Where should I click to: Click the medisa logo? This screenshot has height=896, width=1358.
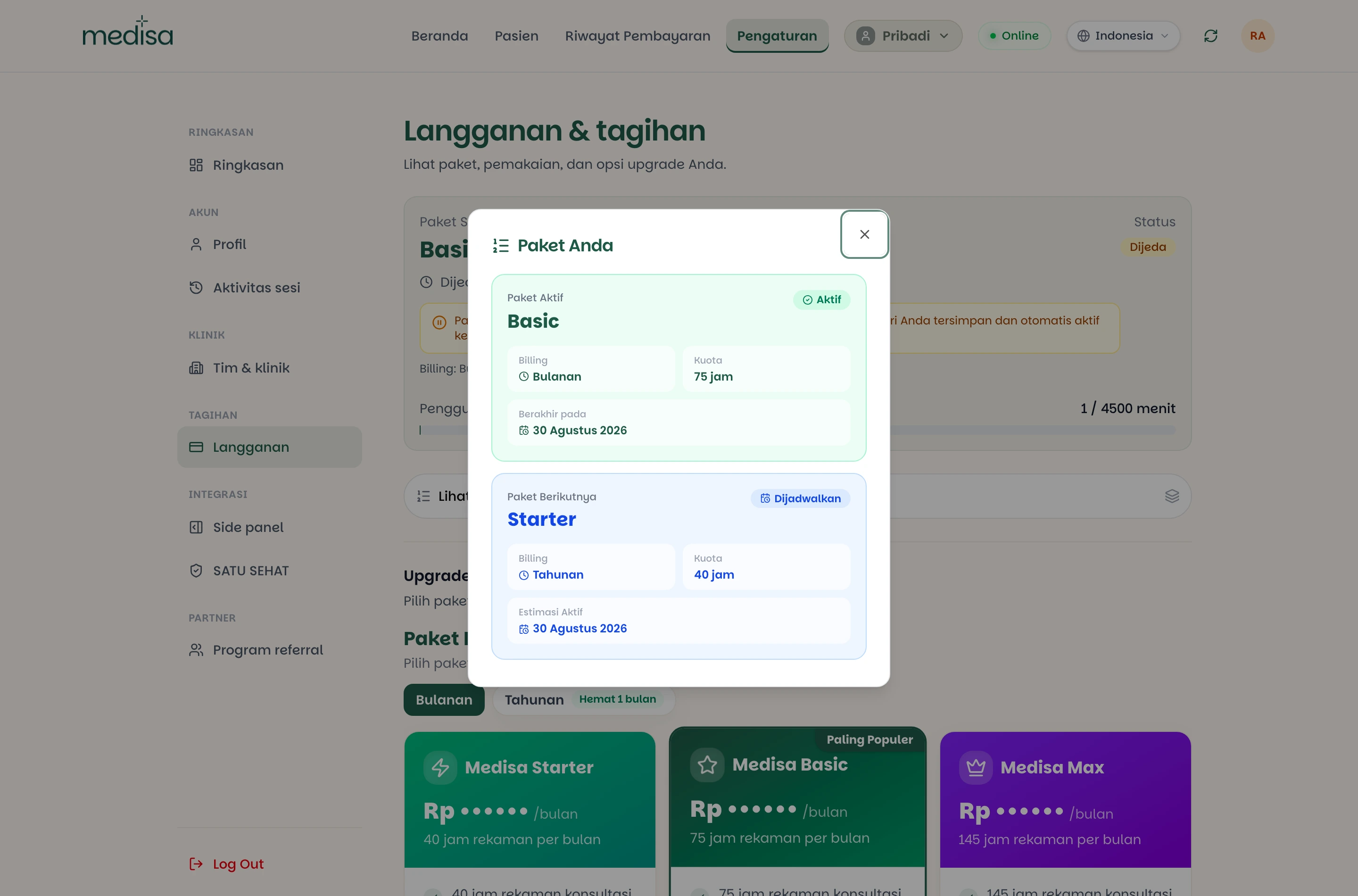coord(127,32)
